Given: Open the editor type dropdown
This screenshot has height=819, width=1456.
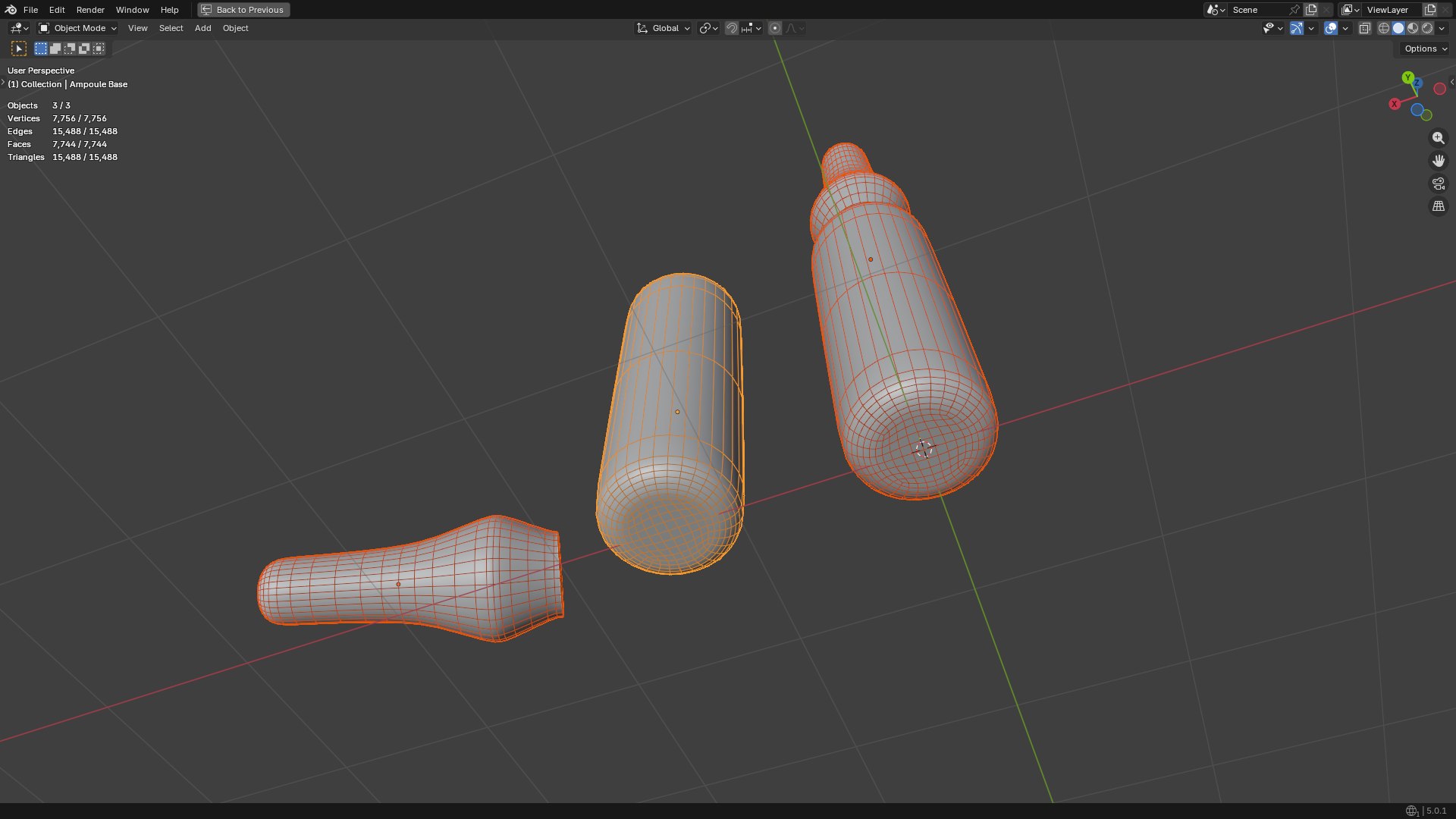Looking at the screenshot, I should [x=19, y=28].
